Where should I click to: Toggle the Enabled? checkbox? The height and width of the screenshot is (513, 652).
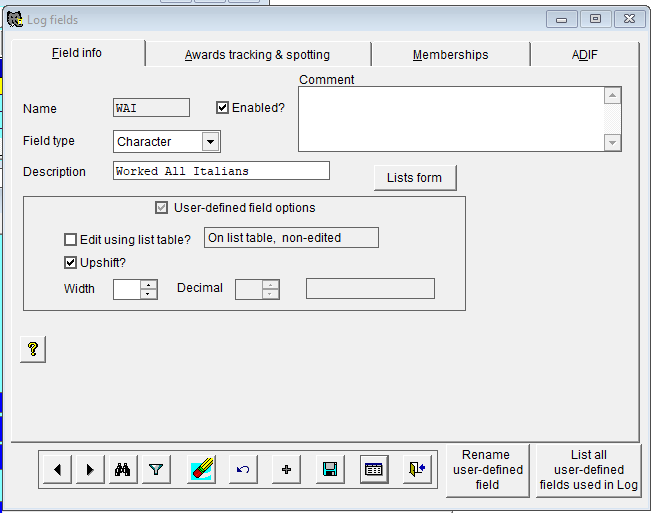tap(223, 108)
